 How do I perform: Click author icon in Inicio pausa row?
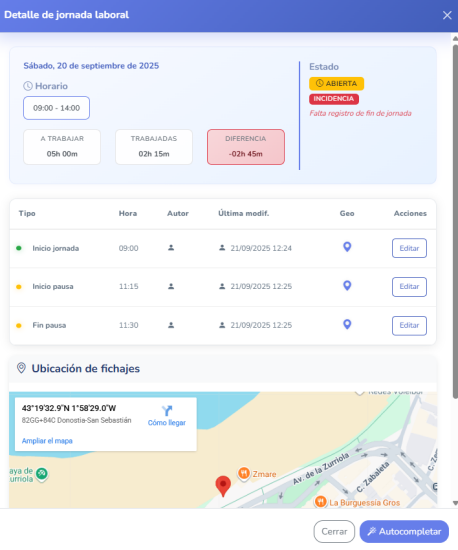click(x=171, y=286)
